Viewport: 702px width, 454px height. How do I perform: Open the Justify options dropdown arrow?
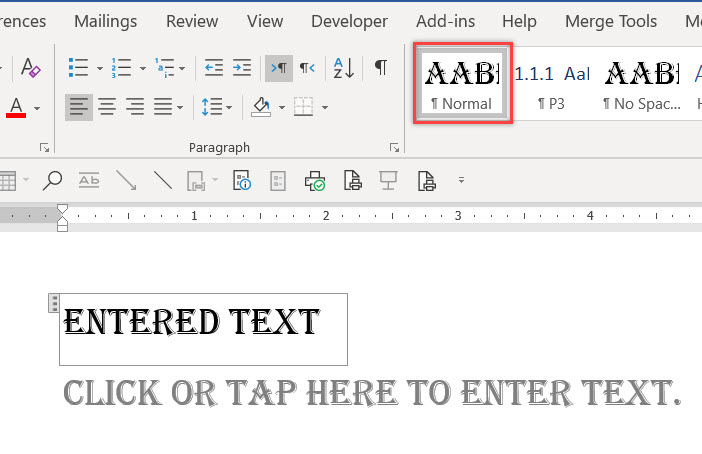pos(180,107)
